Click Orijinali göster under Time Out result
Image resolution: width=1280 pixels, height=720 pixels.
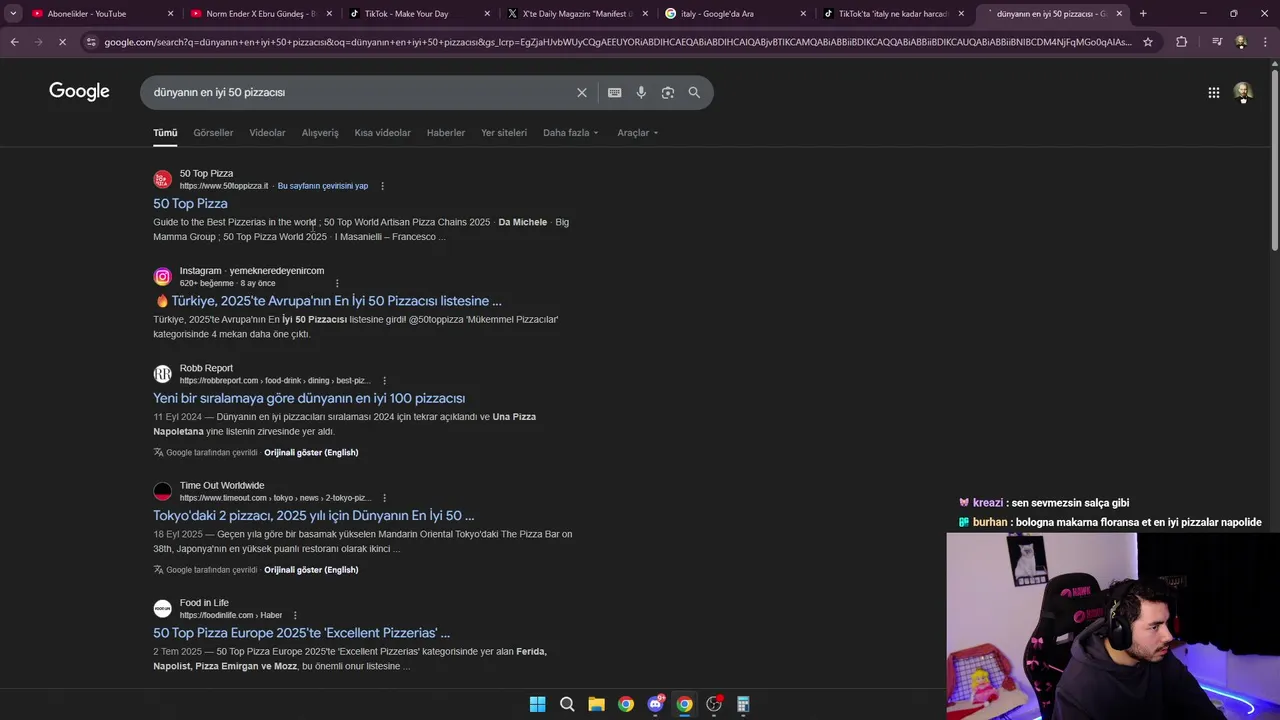coord(311,570)
